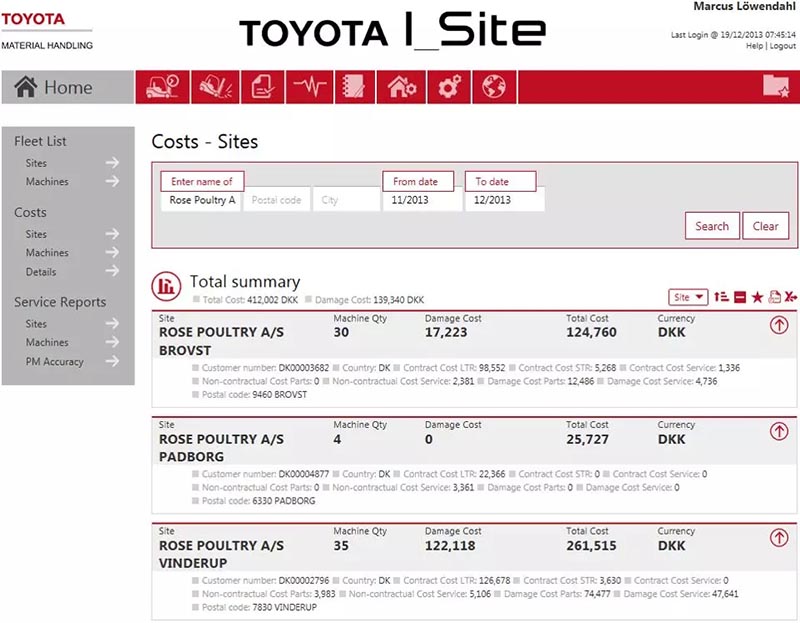The image size is (800, 623).
Task: Open the forklift fleet utilization icon
Action: pos(162,87)
